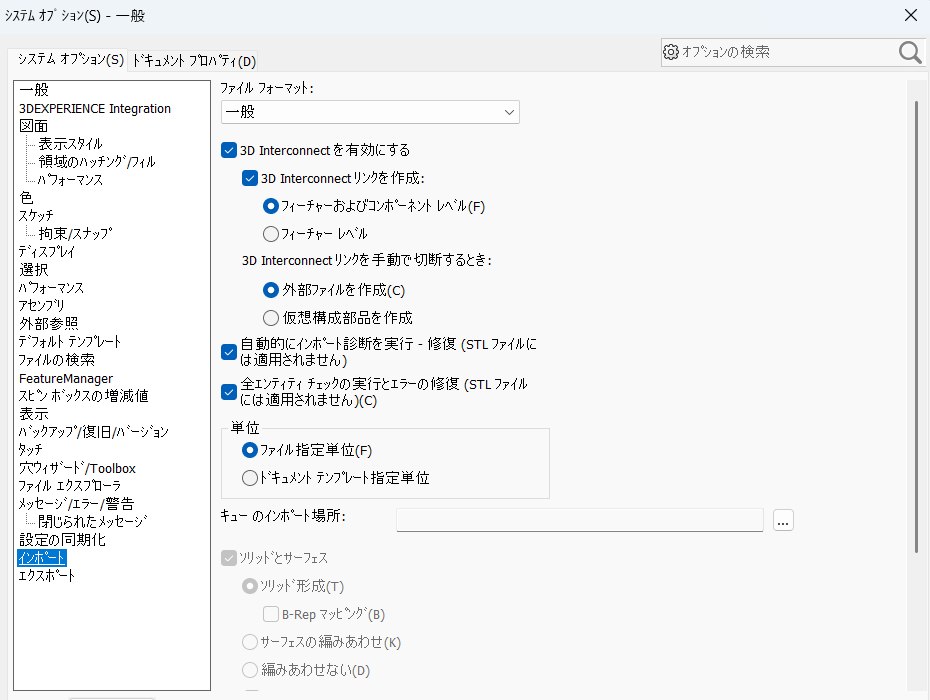Select ファイル指定単位(F) radio

pos(250,450)
